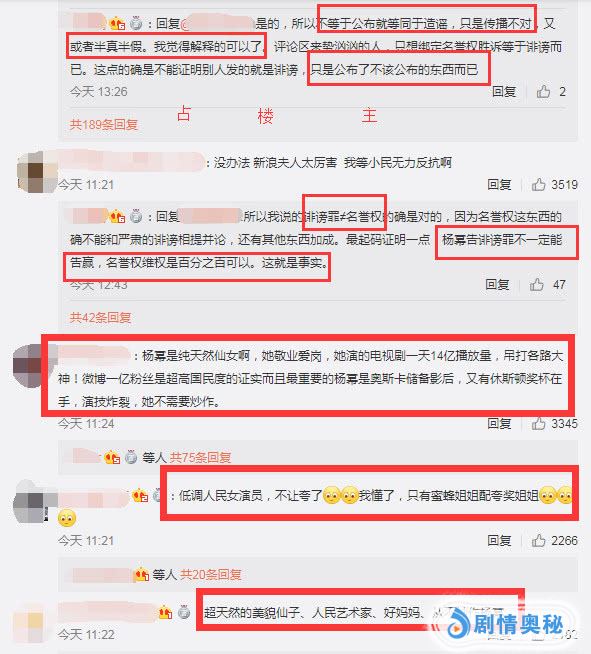Click VIP badge icon in 13:26 reply

pyautogui.click(x=117, y=23)
